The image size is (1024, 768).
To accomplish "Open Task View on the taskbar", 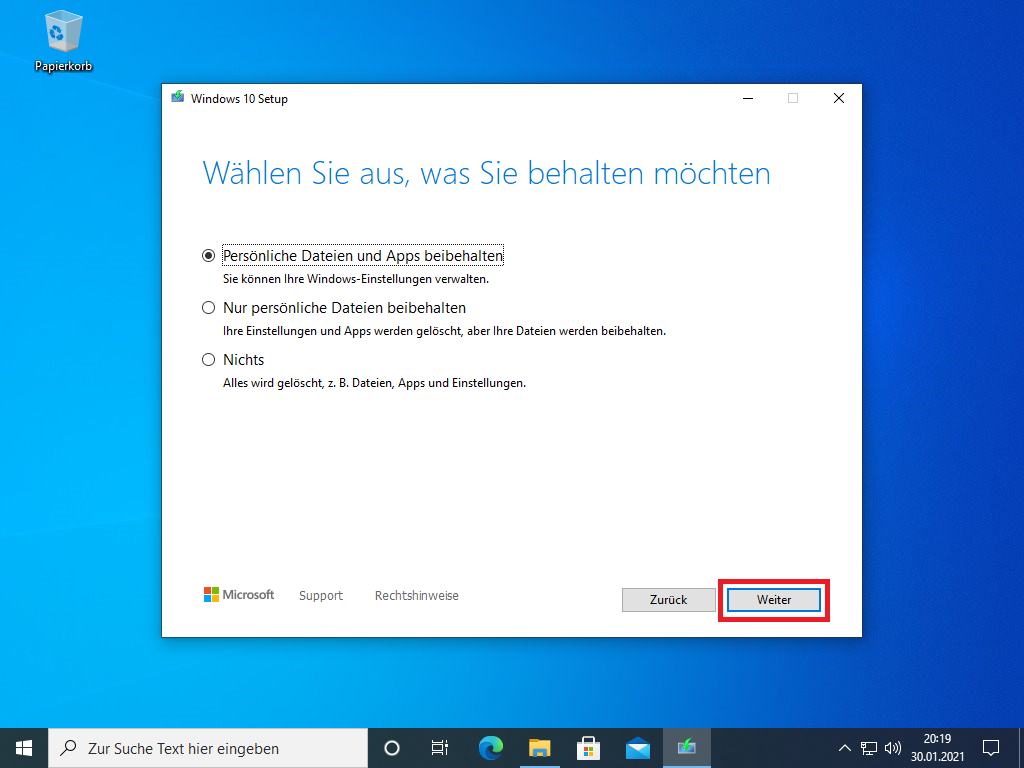I will click(440, 748).
